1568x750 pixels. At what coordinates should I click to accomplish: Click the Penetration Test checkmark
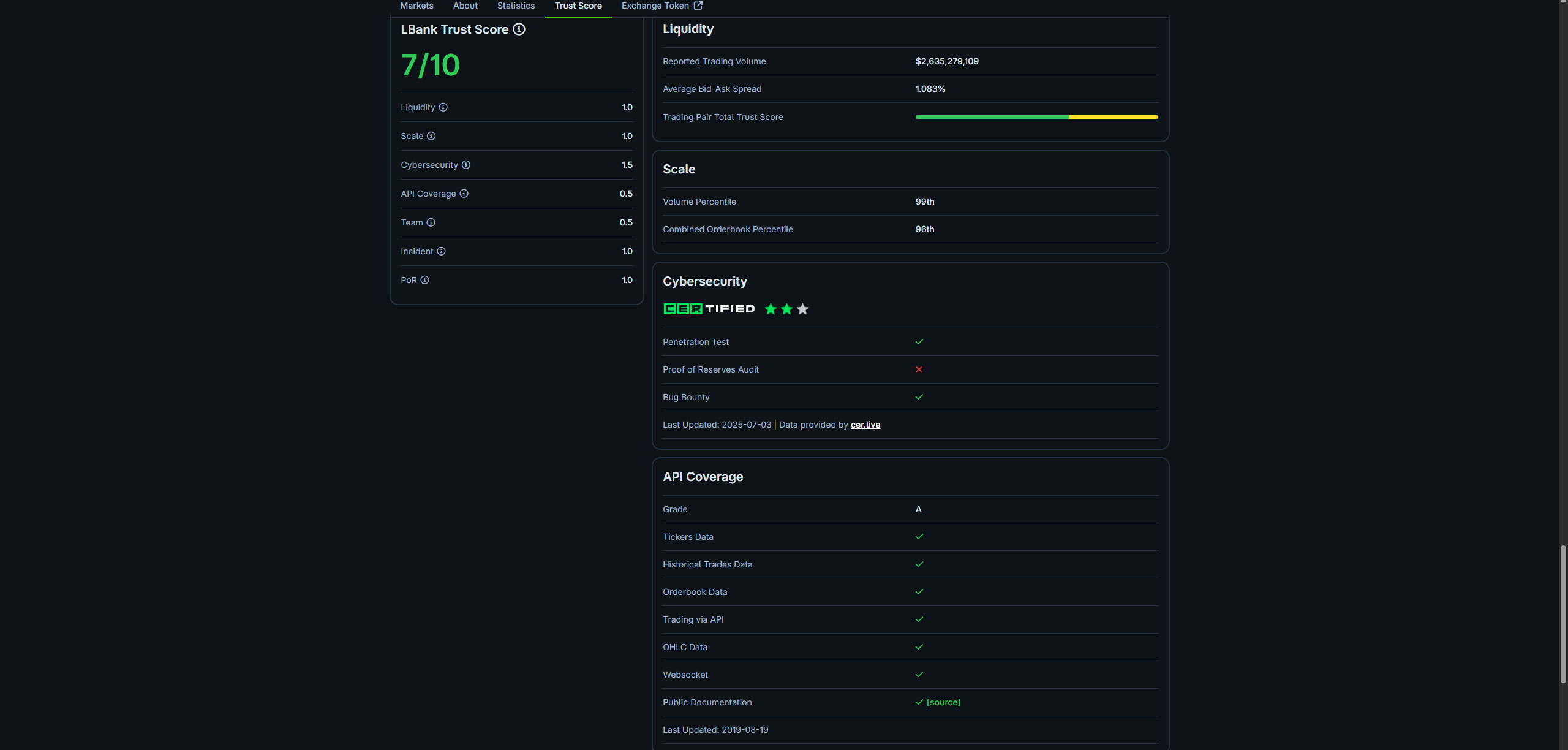[919, 342]
